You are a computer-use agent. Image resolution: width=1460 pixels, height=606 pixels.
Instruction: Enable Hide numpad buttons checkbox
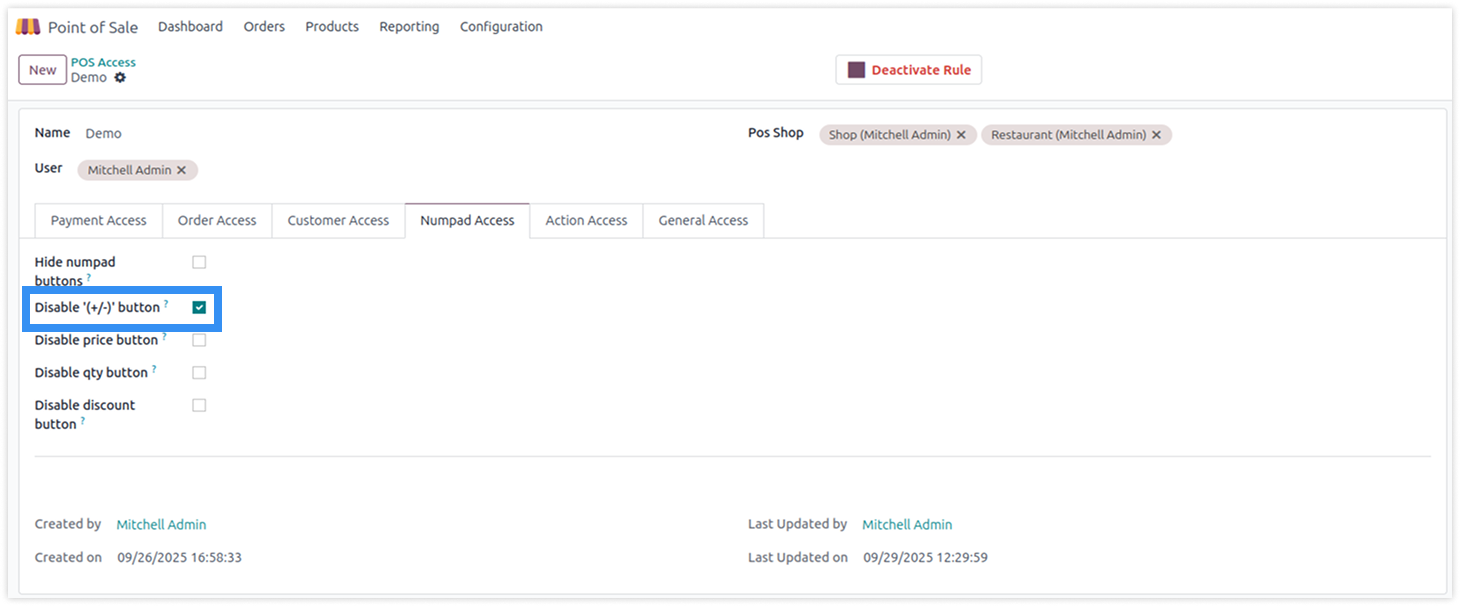coord(199,262)
